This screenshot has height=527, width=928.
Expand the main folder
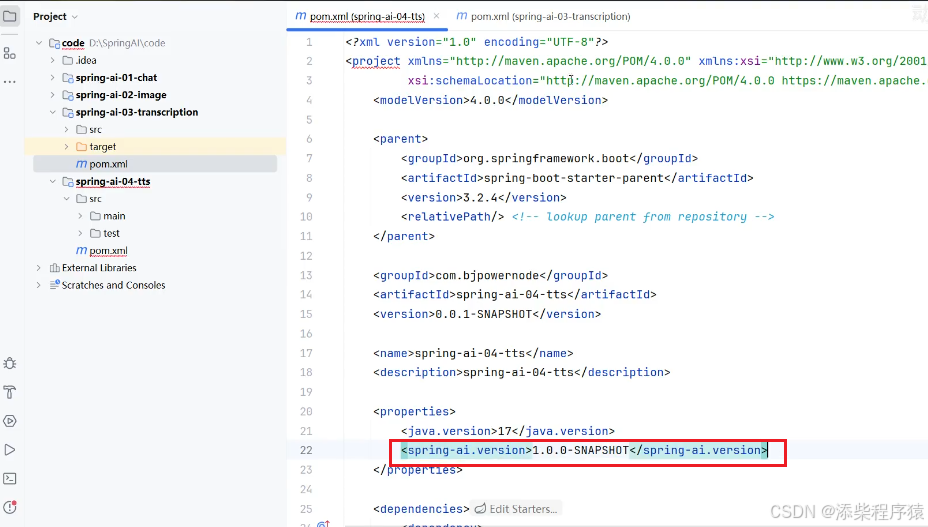[x=80, y=216]
